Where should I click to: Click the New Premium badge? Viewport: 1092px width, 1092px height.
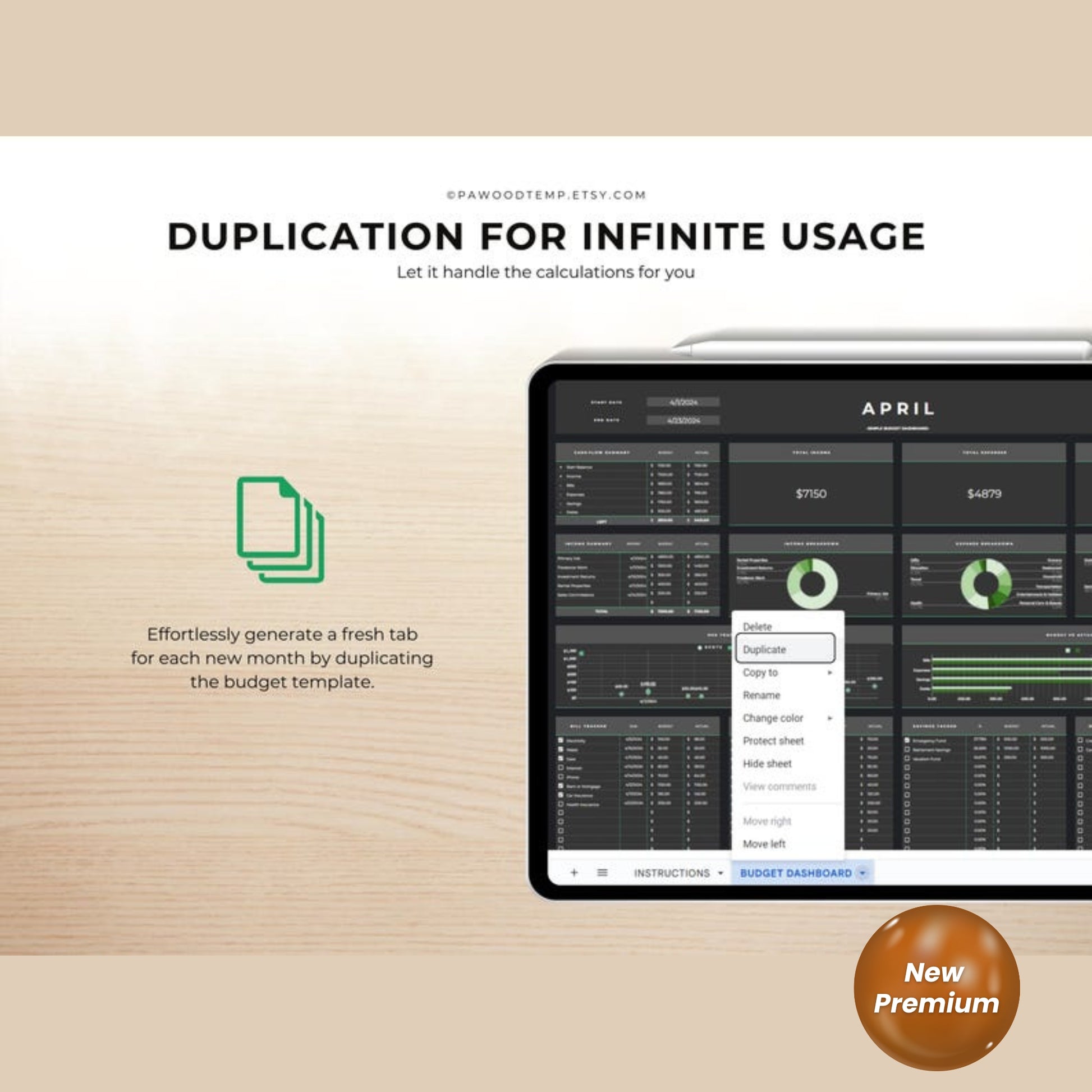point(937,988)
